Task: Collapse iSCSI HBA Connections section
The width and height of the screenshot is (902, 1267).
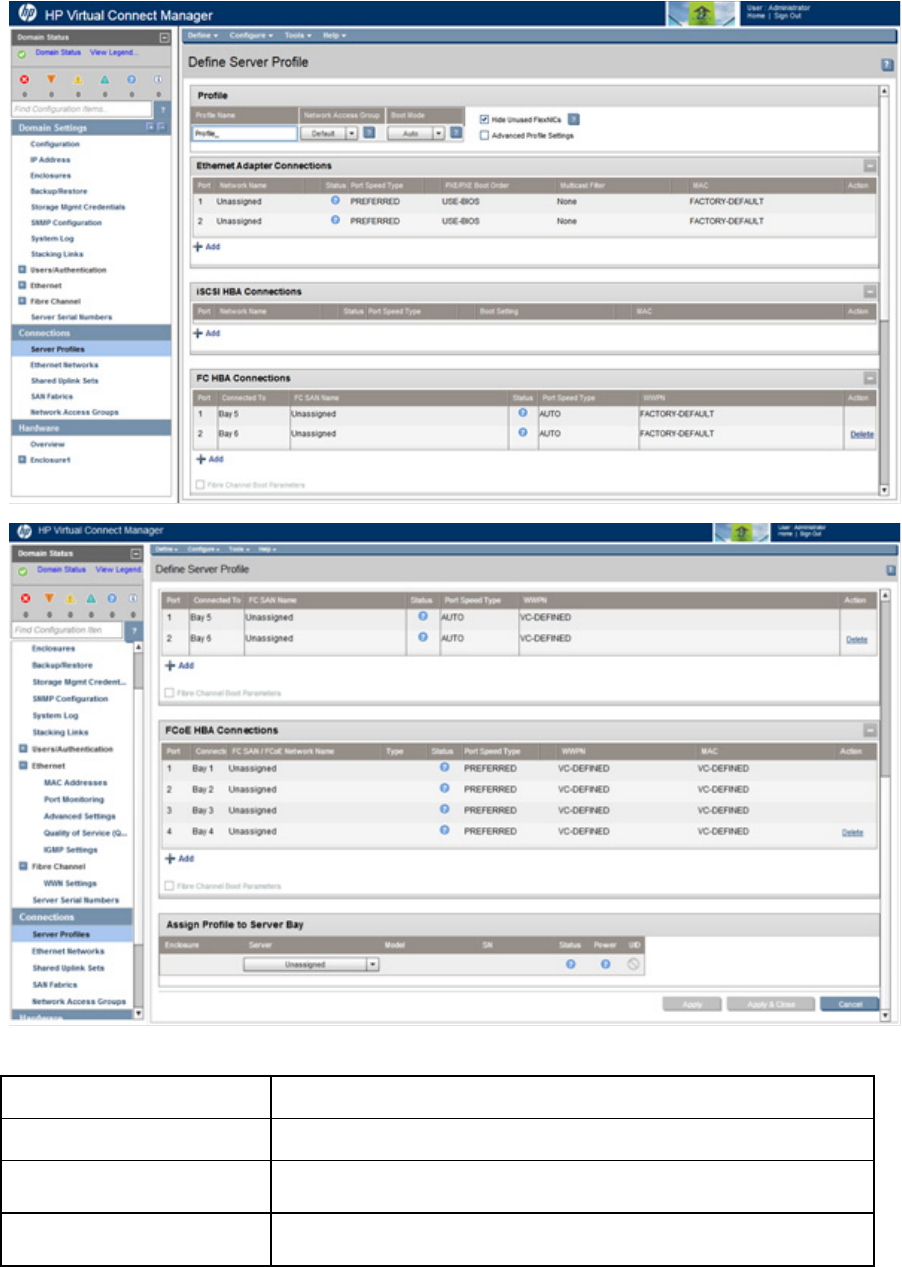Action: [870, 292]
